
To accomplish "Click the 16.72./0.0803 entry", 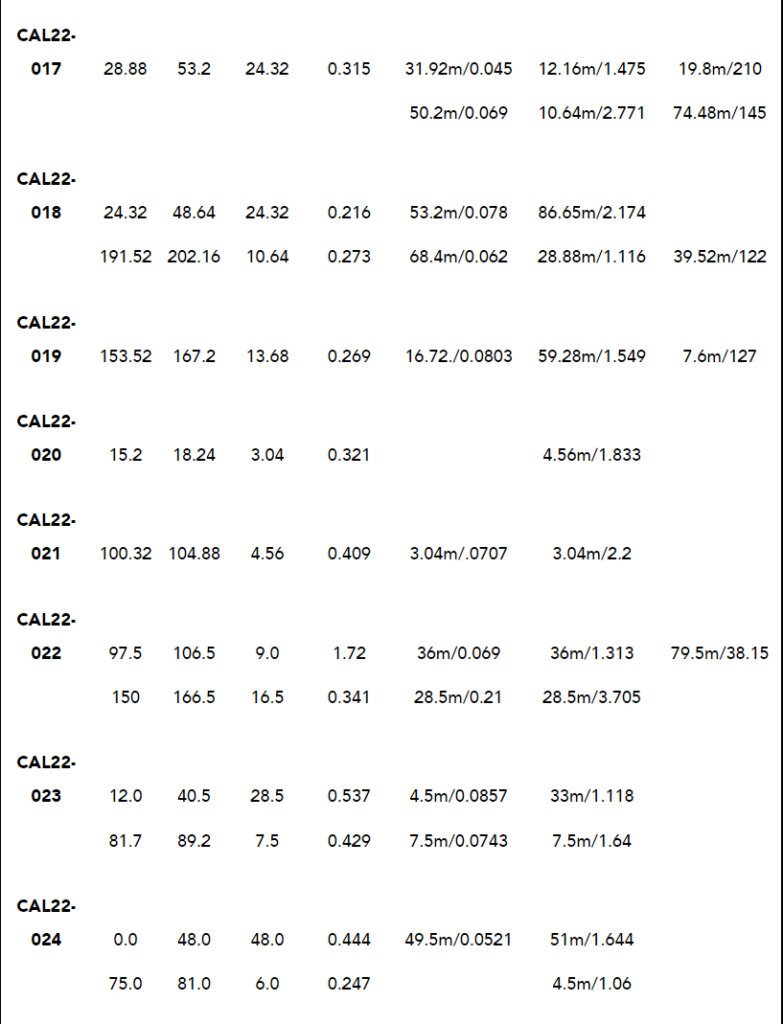I will pyautogui.click(x=458, y=356).
